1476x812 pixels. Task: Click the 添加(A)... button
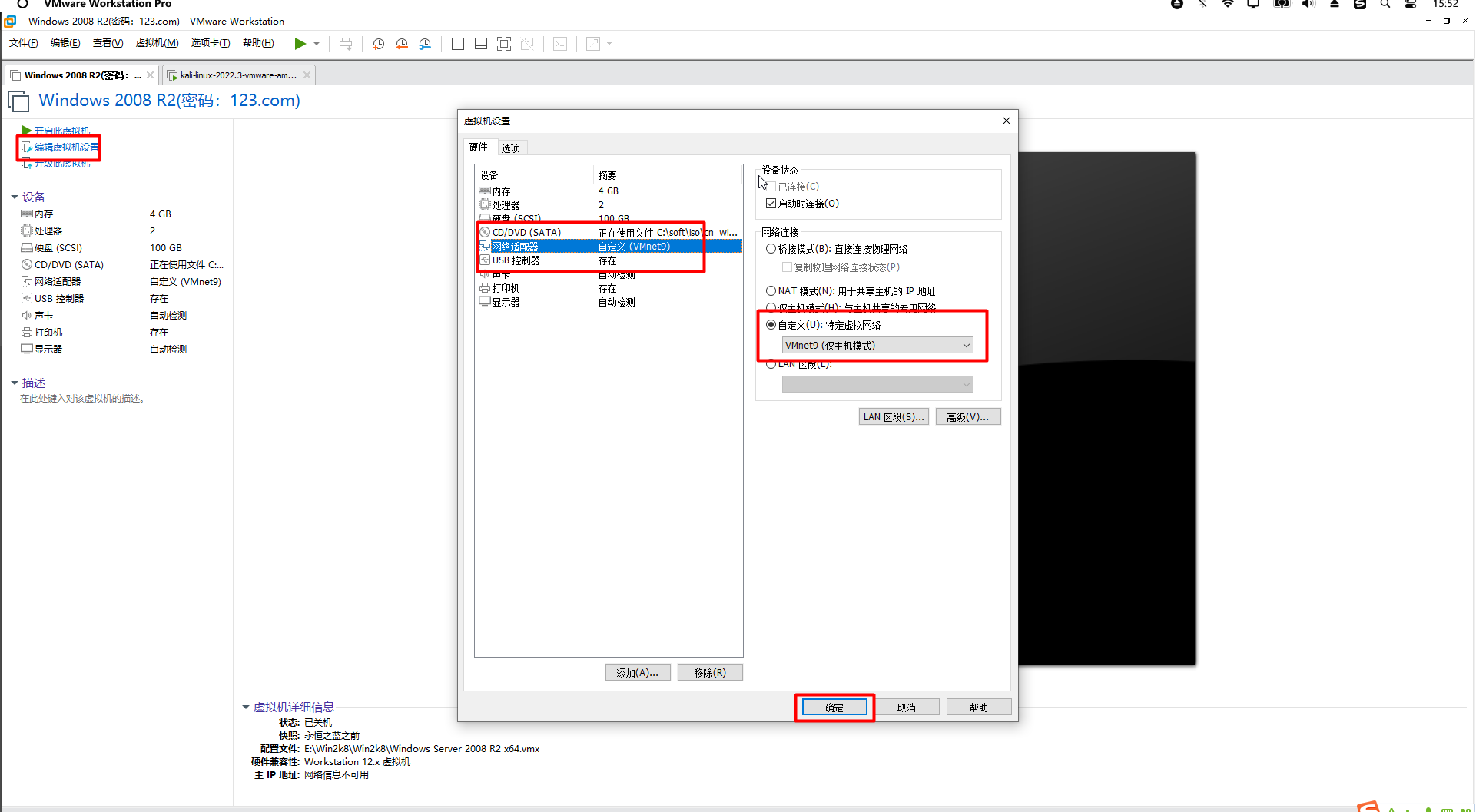point(638,673)
